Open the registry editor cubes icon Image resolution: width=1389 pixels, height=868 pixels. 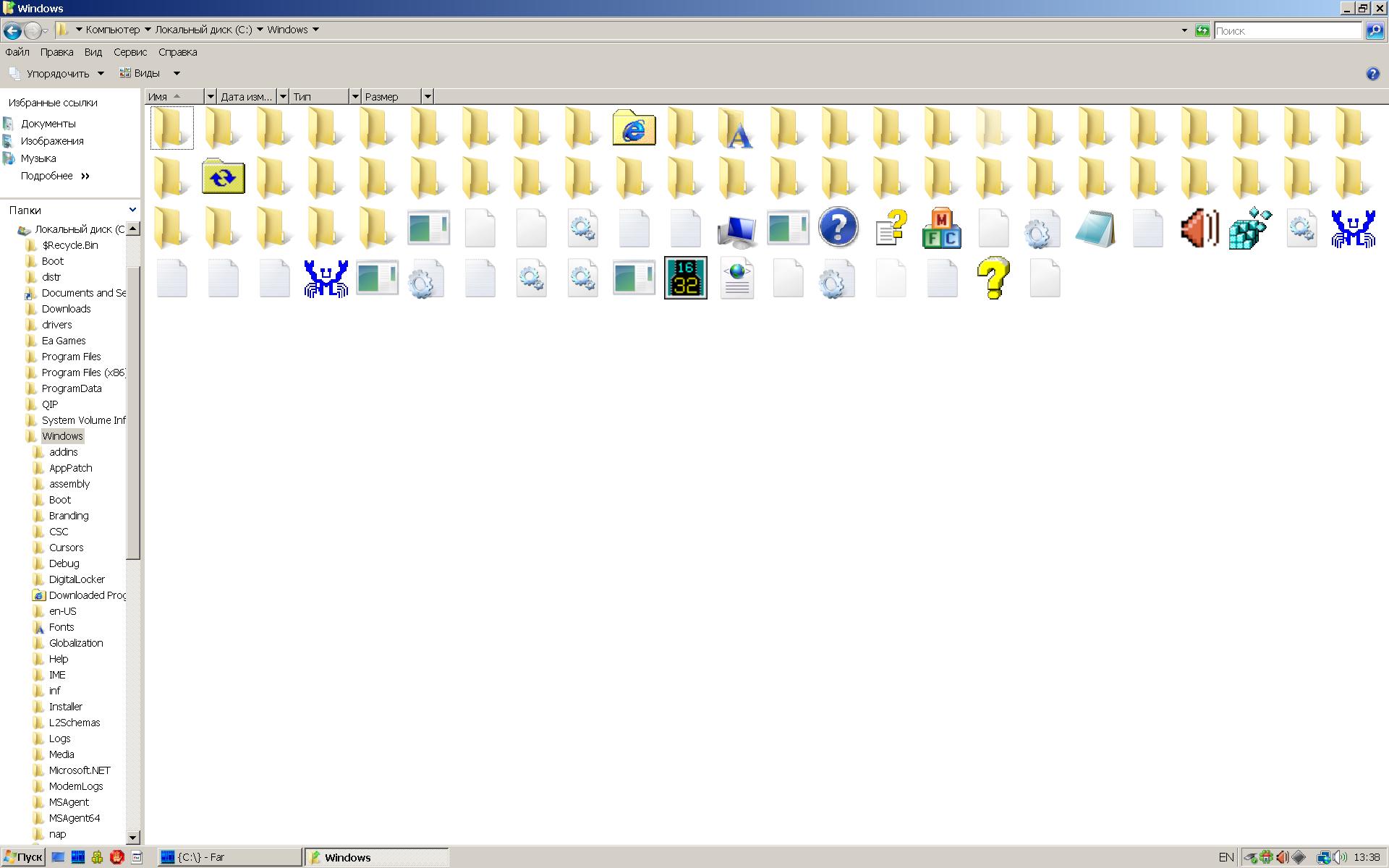coord(1250,229)
